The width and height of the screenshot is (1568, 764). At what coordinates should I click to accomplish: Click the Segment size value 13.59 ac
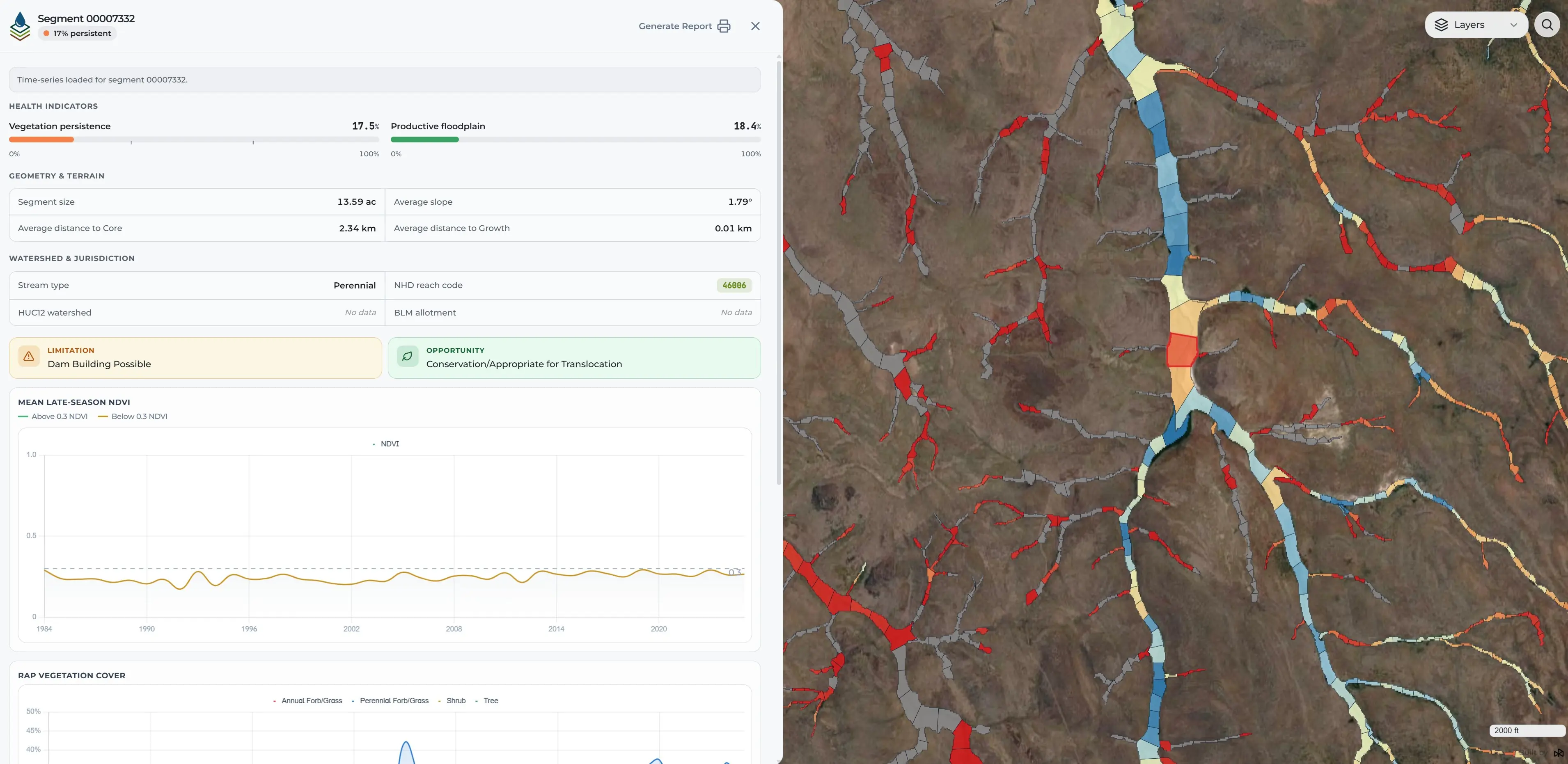pyautogui.click(x=357, y=202)
